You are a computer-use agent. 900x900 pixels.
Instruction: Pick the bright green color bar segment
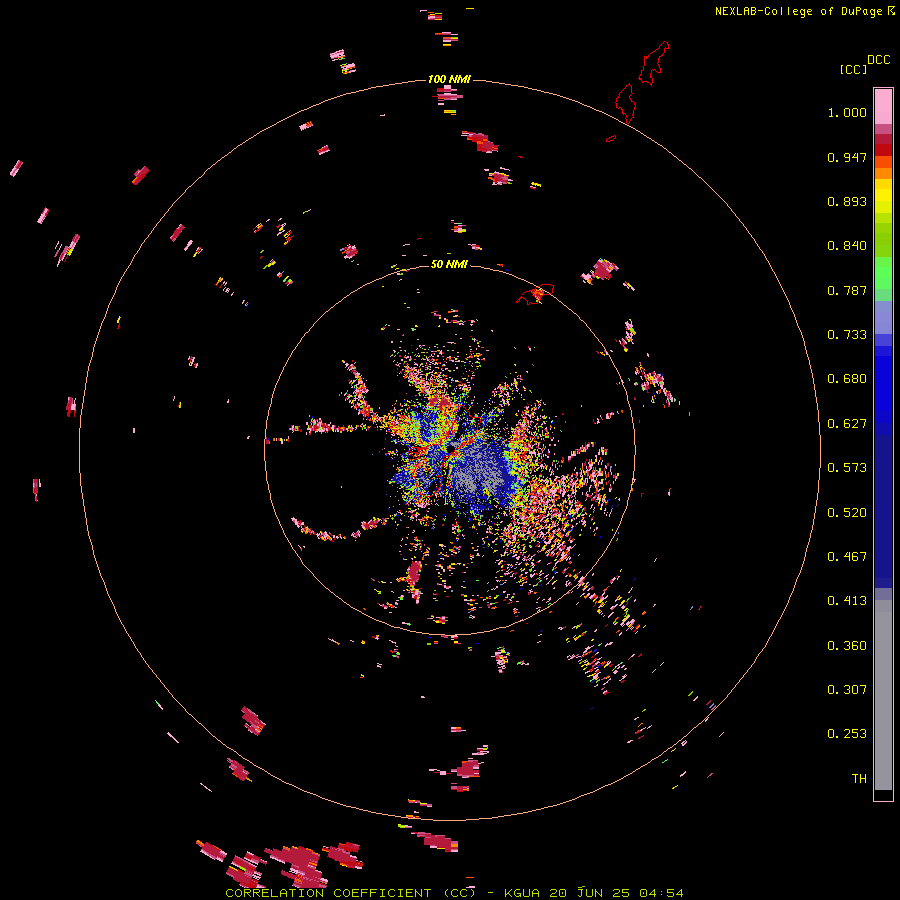(883, 273)
